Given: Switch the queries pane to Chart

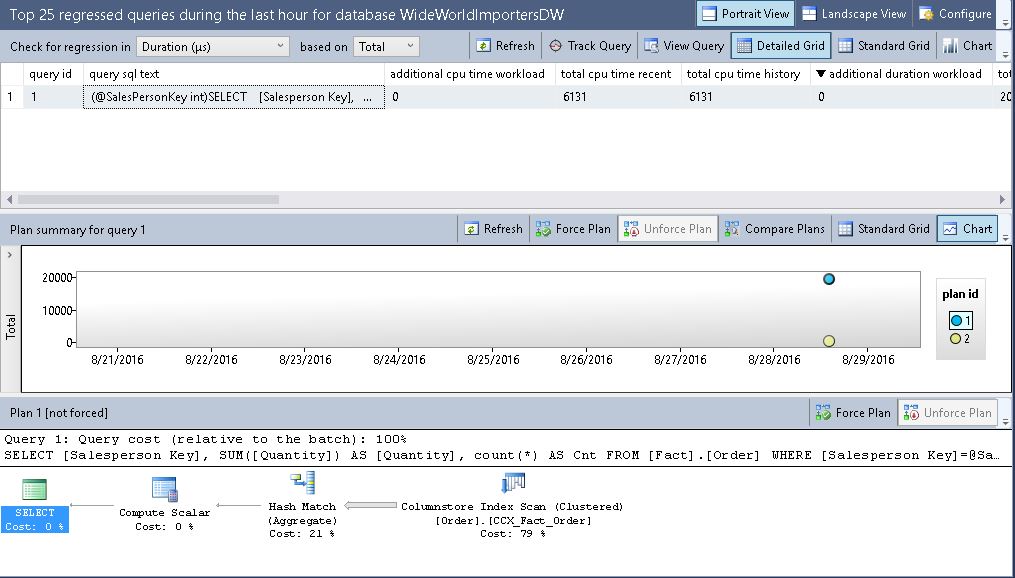Looking at the screenshot, I should pos(968,46).
